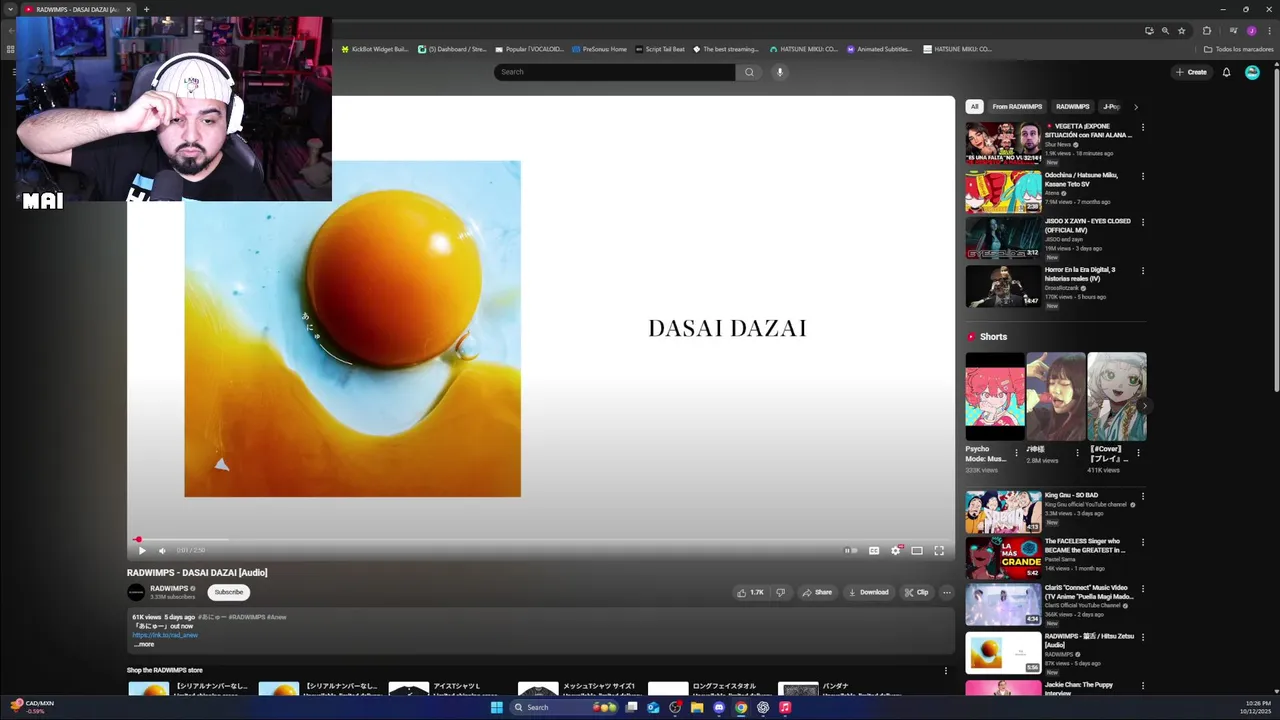Open more actions next to Clip

(947, 592)
